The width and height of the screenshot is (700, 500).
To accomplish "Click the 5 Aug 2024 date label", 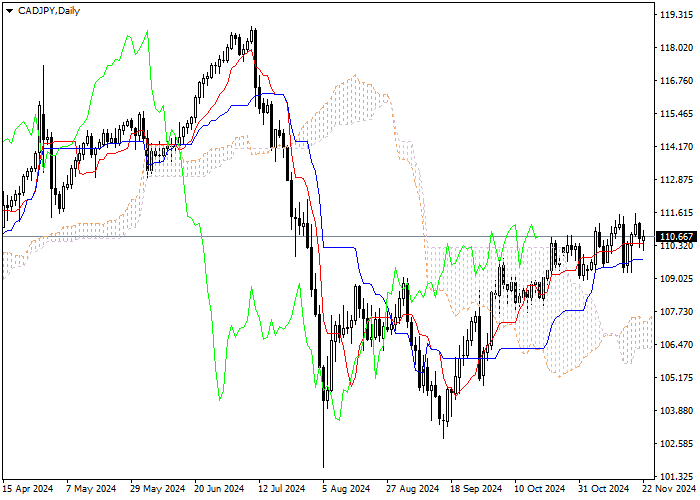I will pyautogui.click(x=346, y=489).
